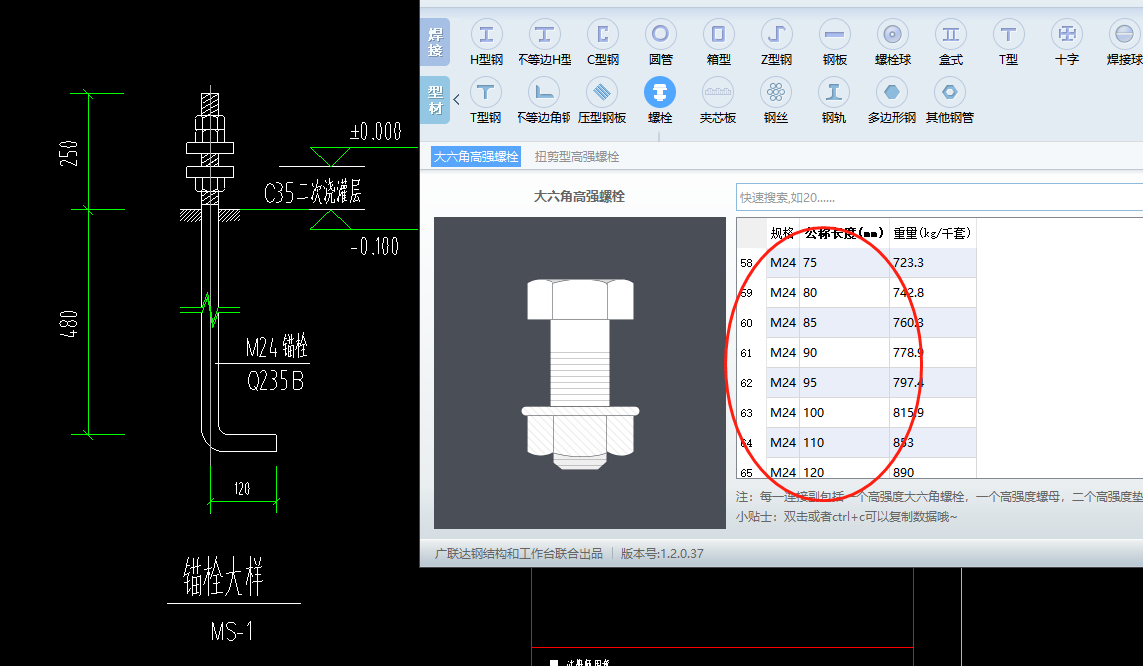Click the 480 dimension in CAD drawing

[69, 324]
